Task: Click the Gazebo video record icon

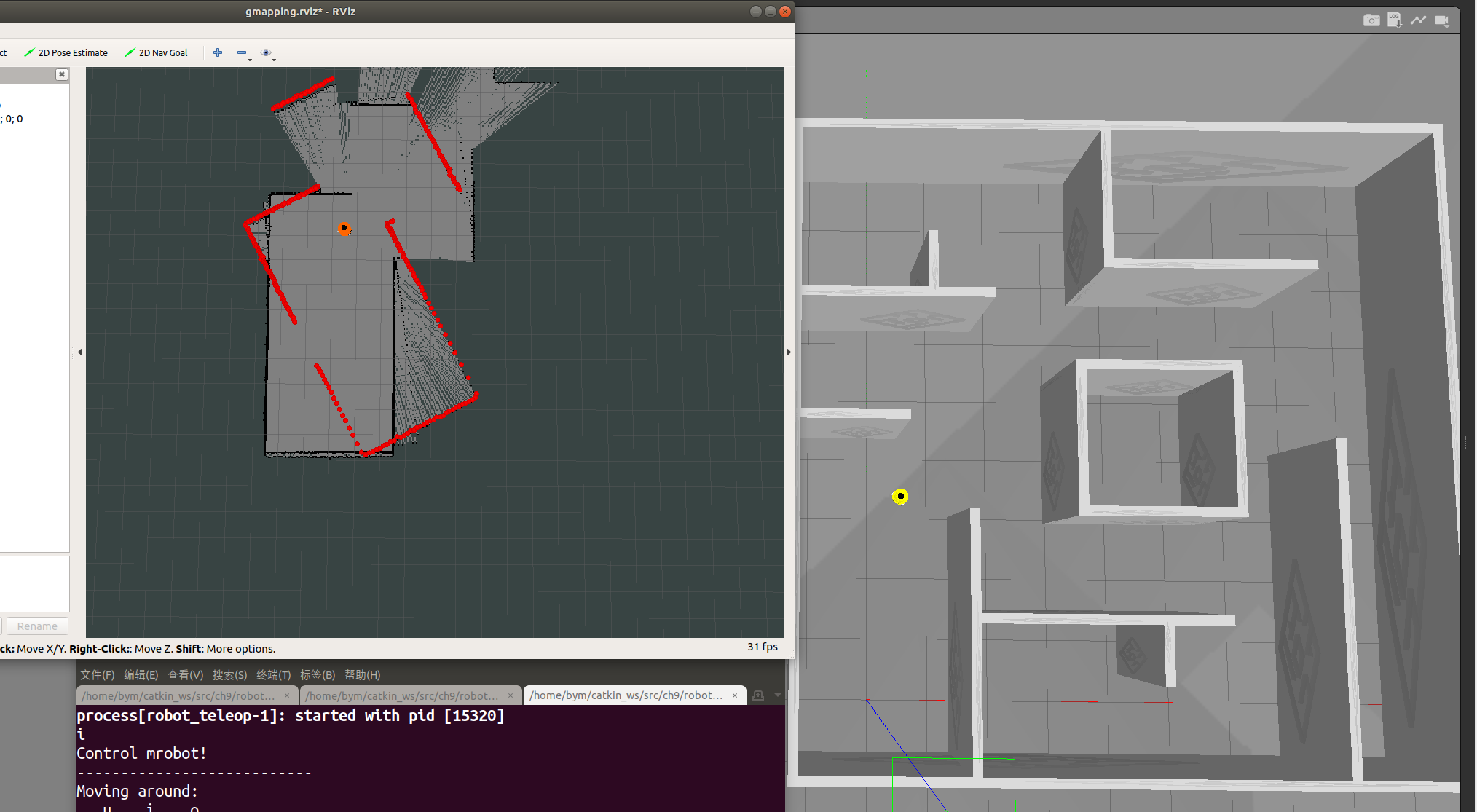Action: pos(1442,20)
